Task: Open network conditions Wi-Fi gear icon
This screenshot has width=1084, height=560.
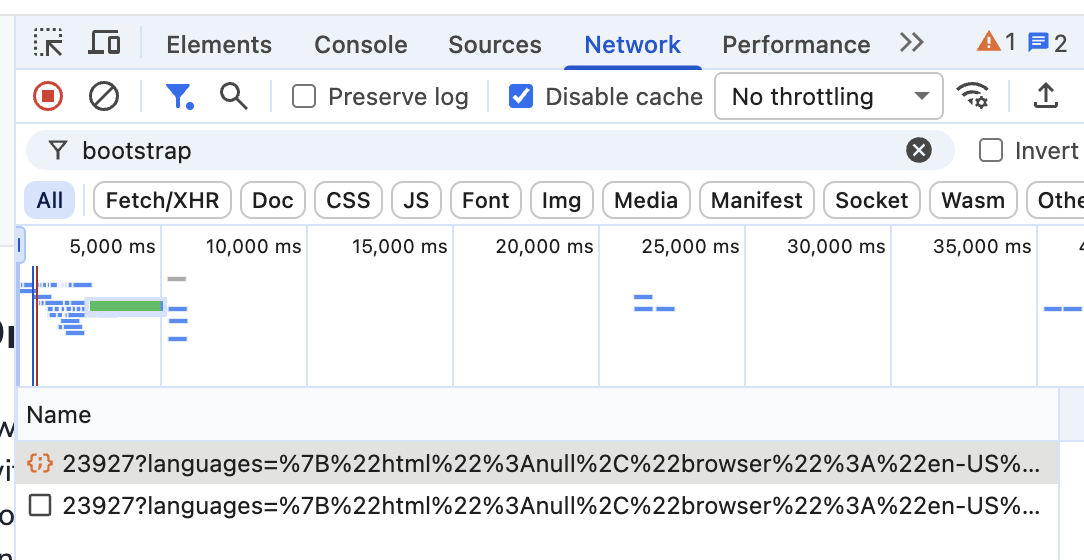Action: [972, 96]
